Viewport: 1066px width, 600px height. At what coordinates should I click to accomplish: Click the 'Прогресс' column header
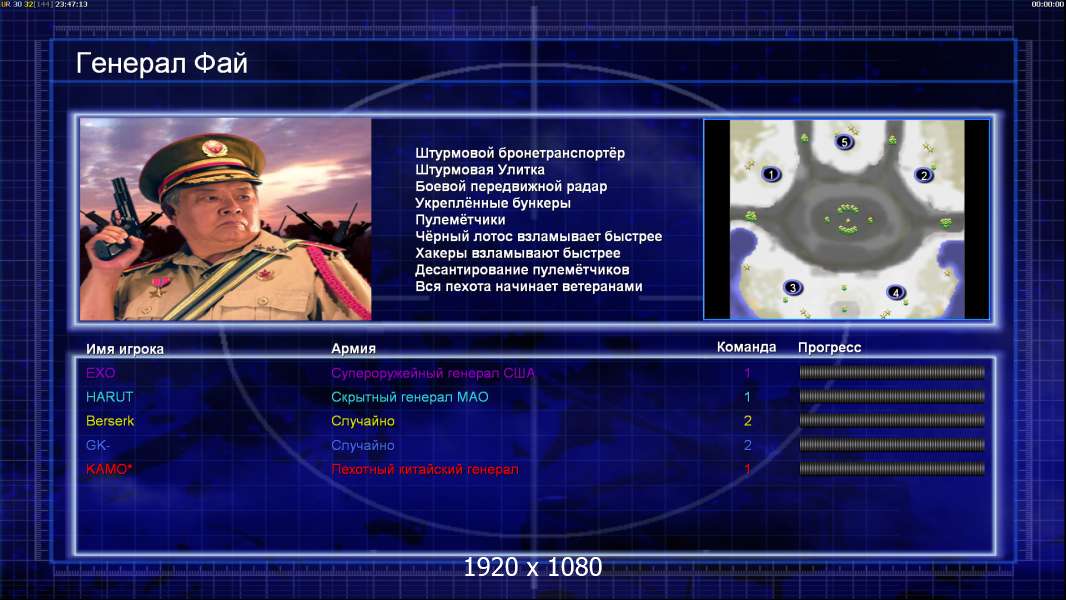tap(829, 347)
